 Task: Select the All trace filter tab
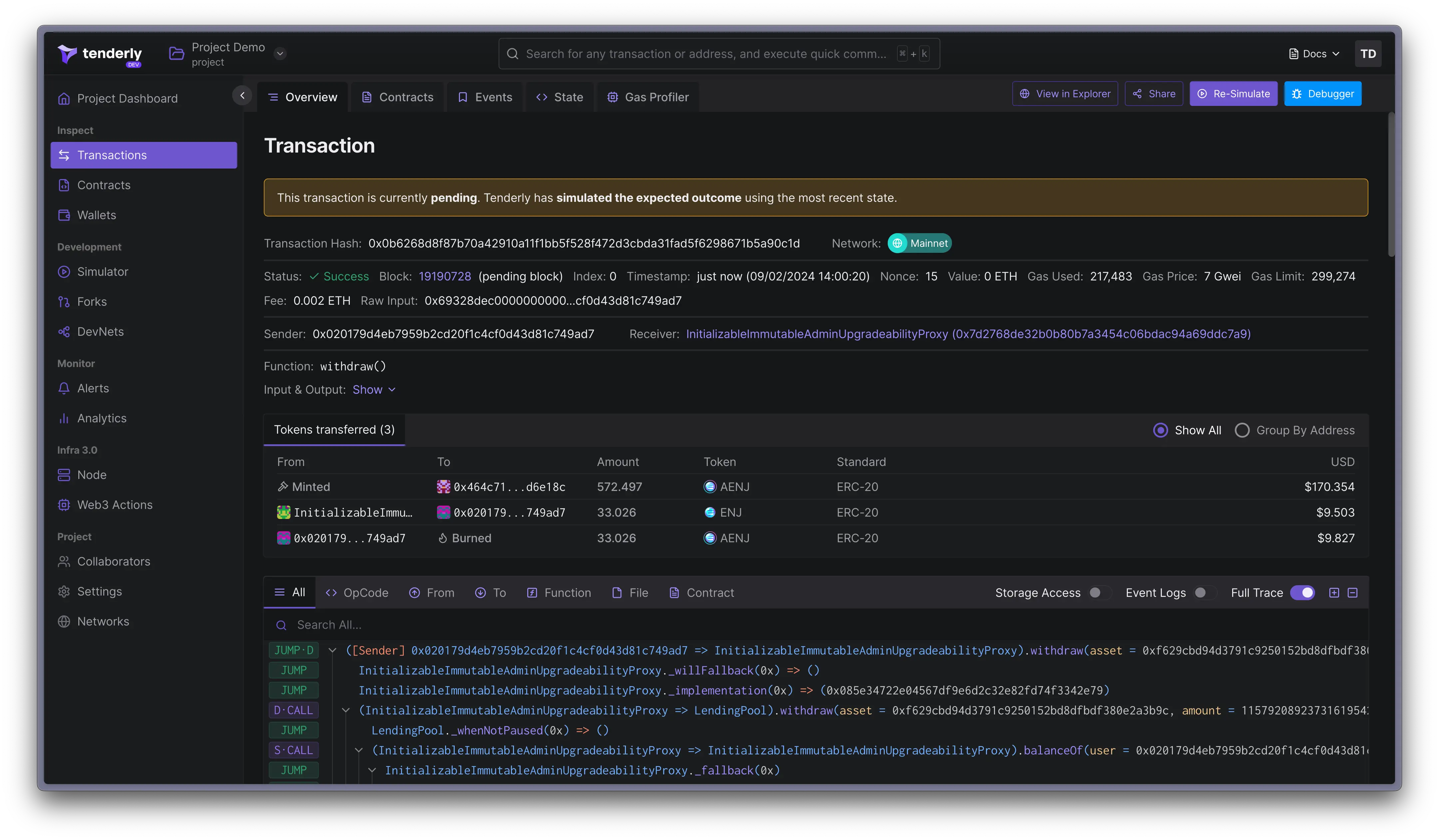pos(289,592)
